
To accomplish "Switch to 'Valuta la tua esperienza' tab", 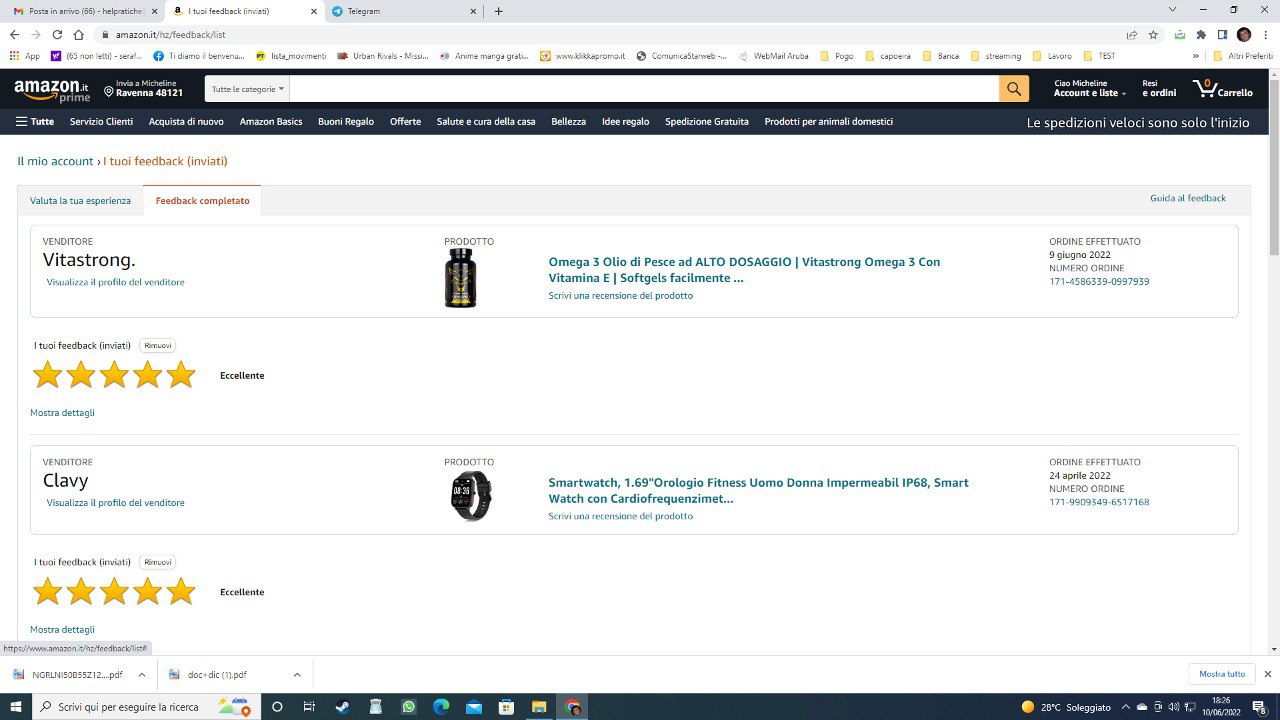I will [x=80, y=200].
